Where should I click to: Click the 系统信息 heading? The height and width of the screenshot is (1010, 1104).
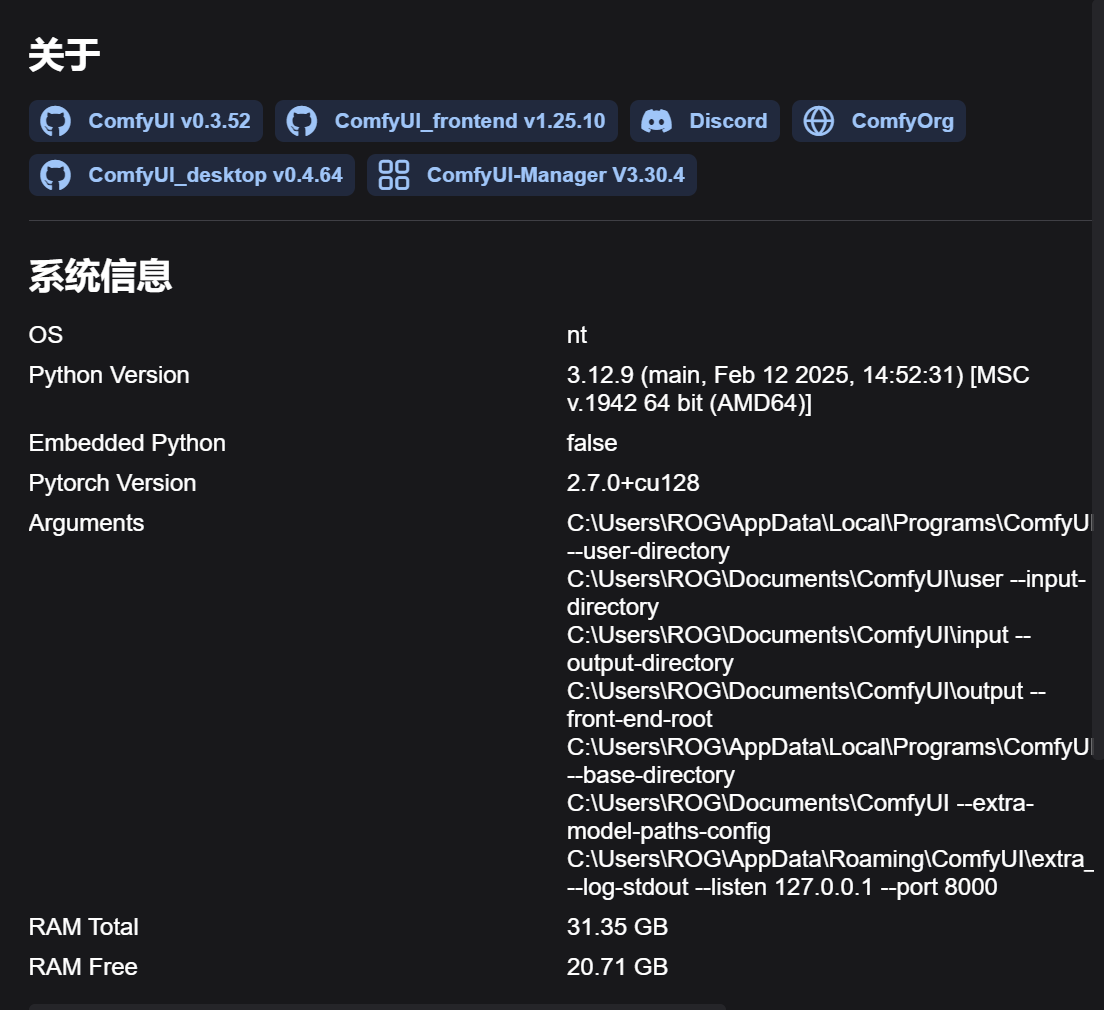click(x=100, y=275)
